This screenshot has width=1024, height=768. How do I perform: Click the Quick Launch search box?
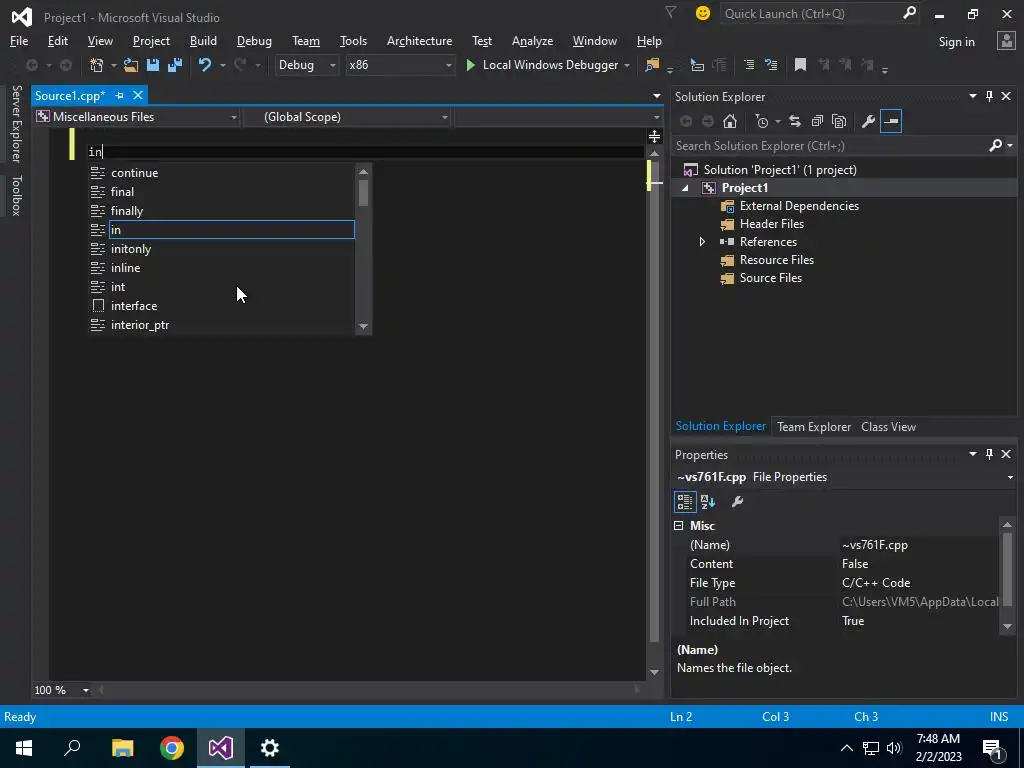[x=810, y=14]
